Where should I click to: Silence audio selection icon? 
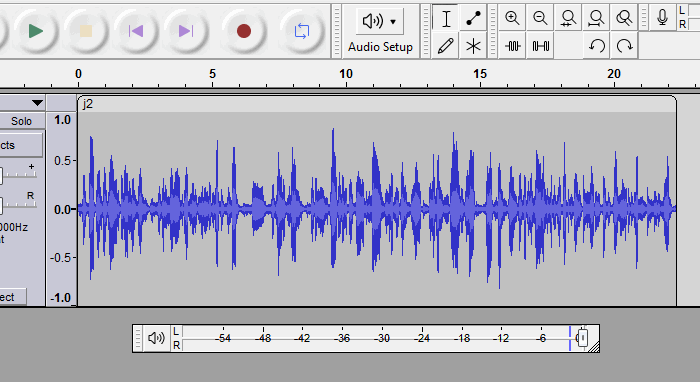click(x=540, y=46)
